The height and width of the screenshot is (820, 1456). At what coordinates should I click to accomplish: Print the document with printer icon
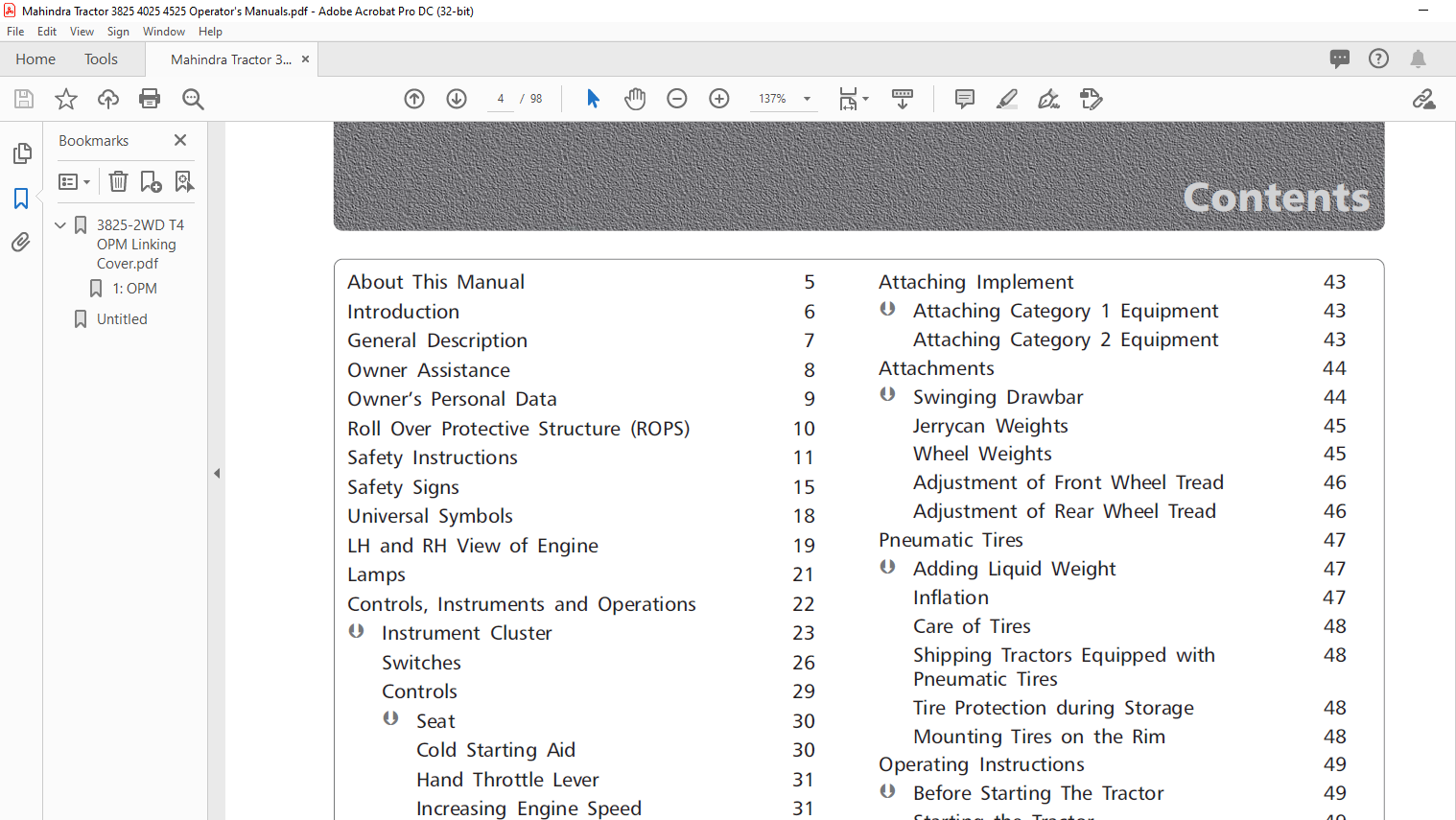150,99
